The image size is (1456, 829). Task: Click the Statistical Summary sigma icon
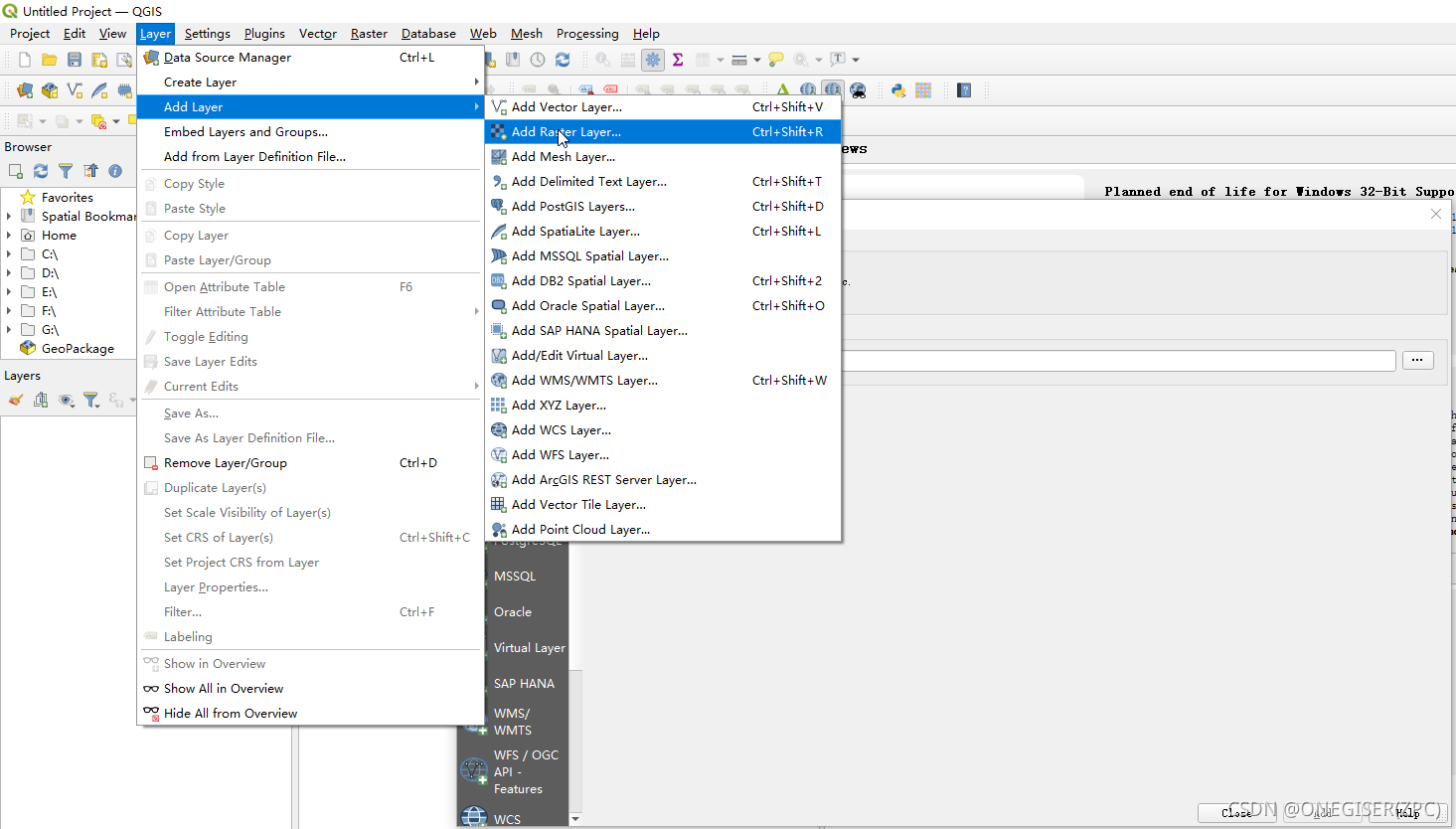(678, 60)
